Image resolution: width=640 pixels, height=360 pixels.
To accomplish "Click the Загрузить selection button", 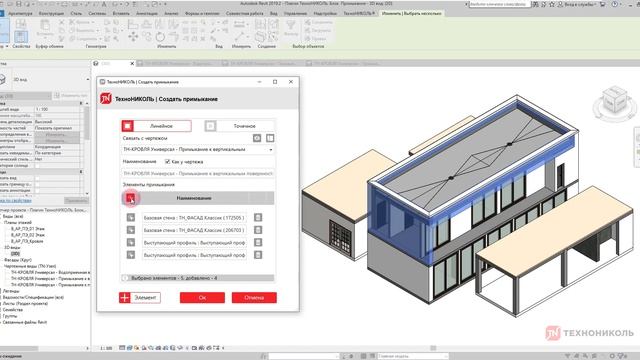I will [318, 30].
